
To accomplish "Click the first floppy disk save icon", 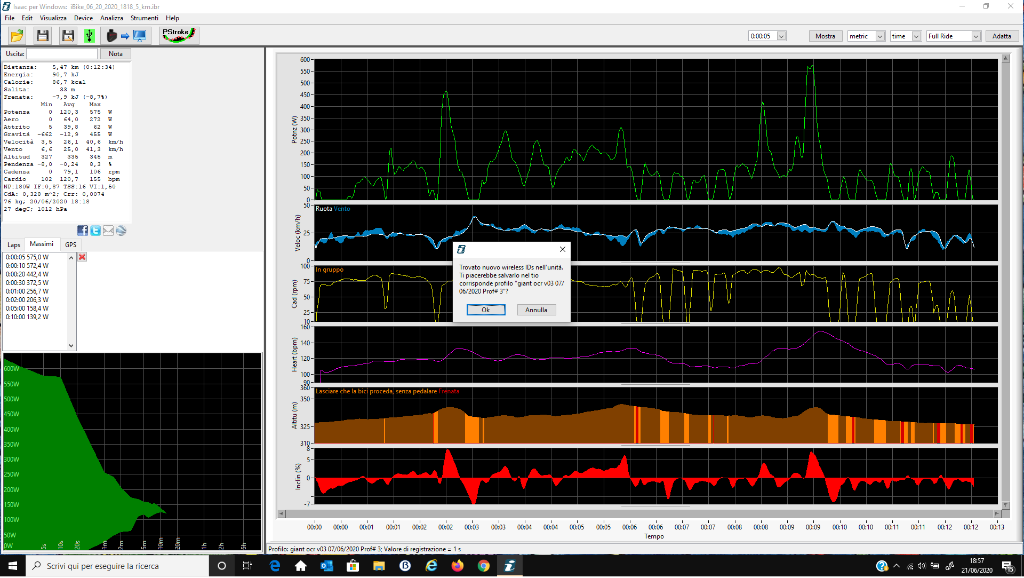I will tap(43, 35).
